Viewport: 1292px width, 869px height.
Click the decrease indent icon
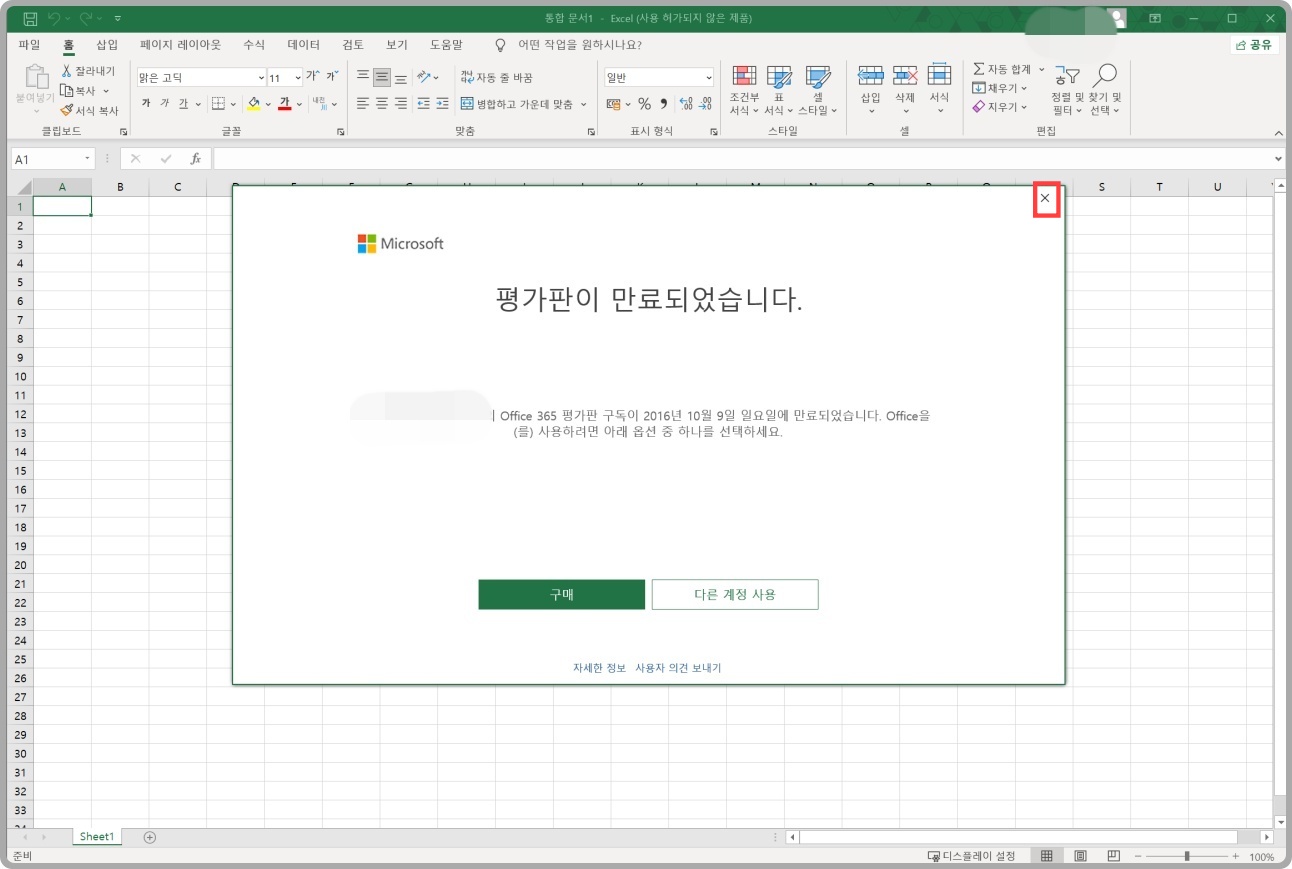coord(423,104)
